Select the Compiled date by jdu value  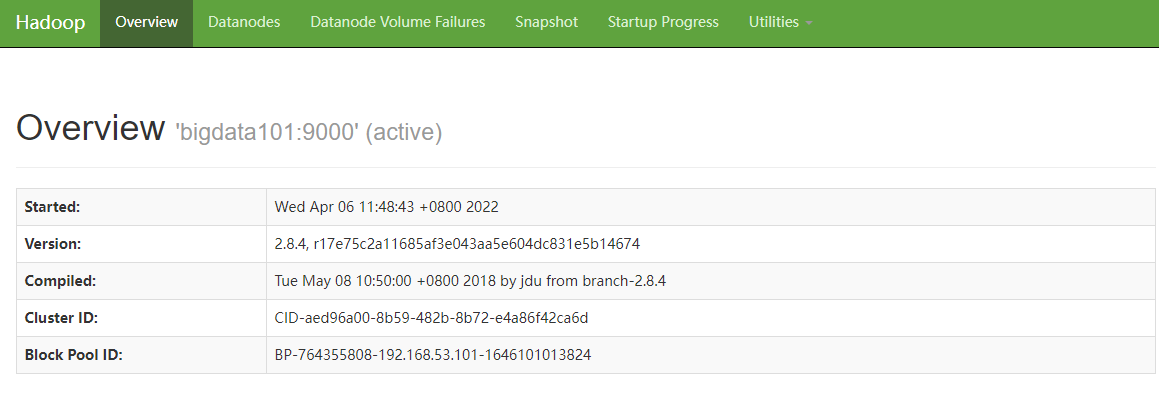(x=470, y=281)
